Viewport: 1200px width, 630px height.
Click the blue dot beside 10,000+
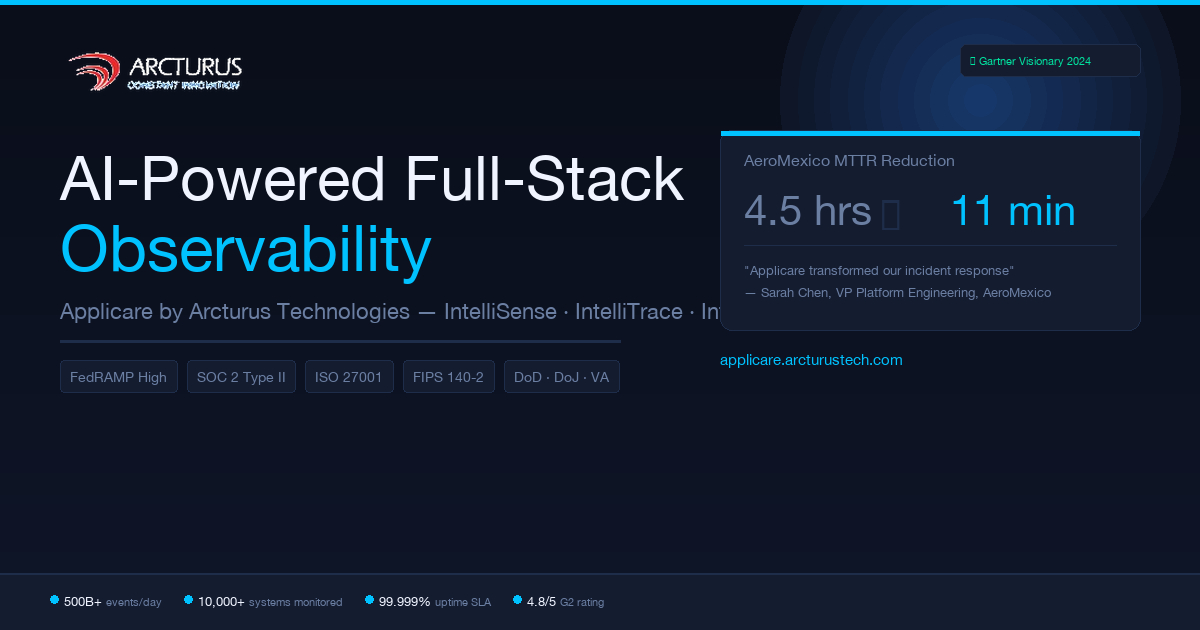coord(188,600)
